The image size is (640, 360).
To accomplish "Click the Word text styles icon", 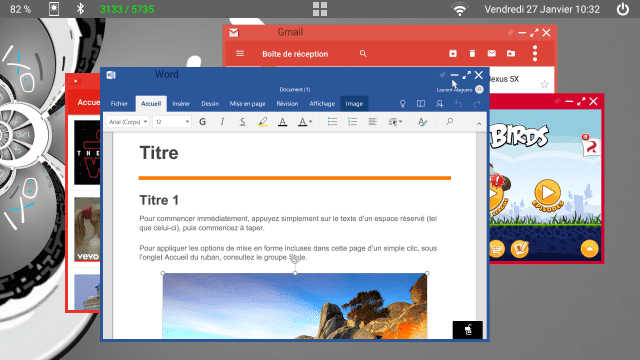I will pyautogui.click(x=422, y=122).
